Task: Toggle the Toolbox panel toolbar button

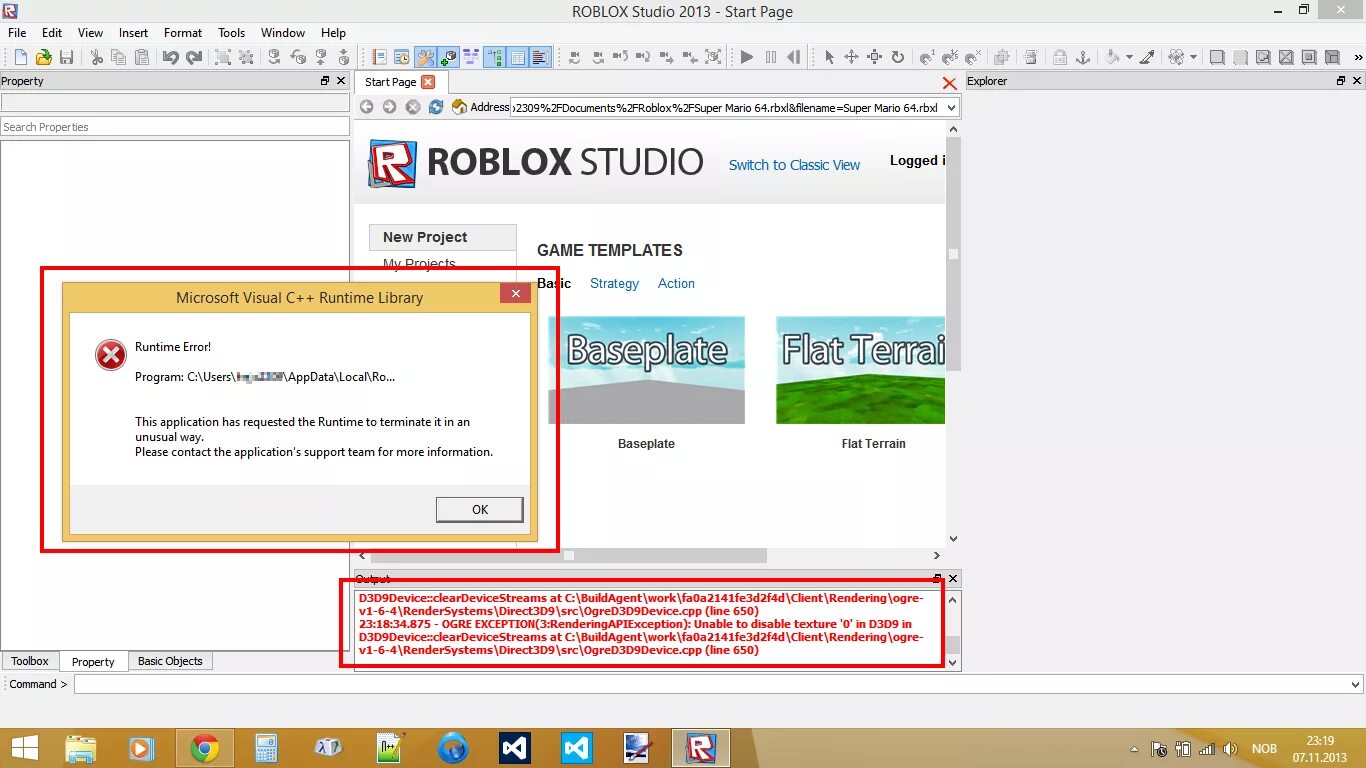Action: coord(424,58)
